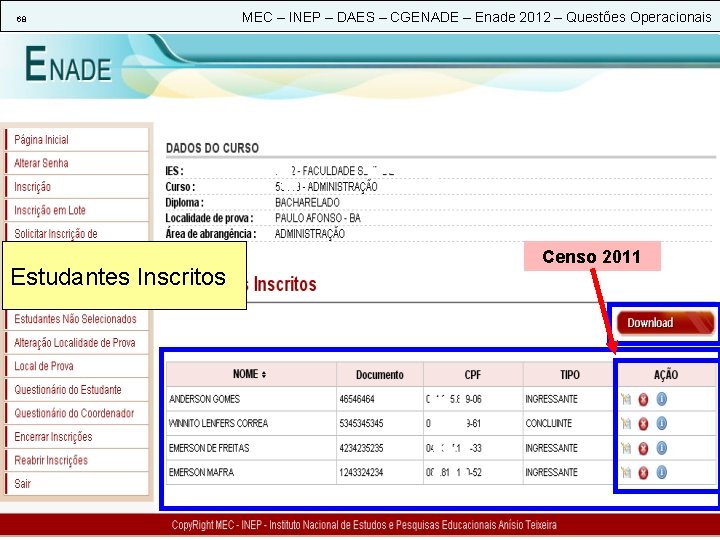Select the name EMERSON MAFRA
The image size is (720, 540).
coord(201,472)
